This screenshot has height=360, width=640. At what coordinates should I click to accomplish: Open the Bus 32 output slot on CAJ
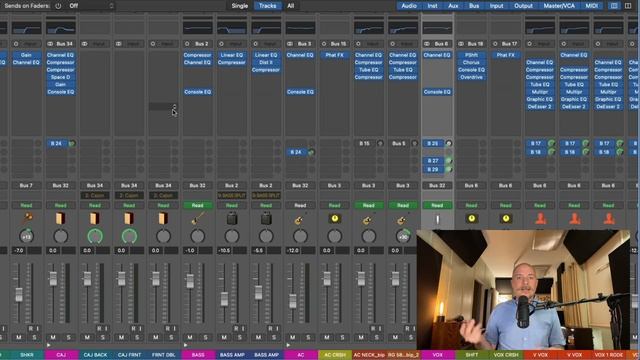point(60,186)
